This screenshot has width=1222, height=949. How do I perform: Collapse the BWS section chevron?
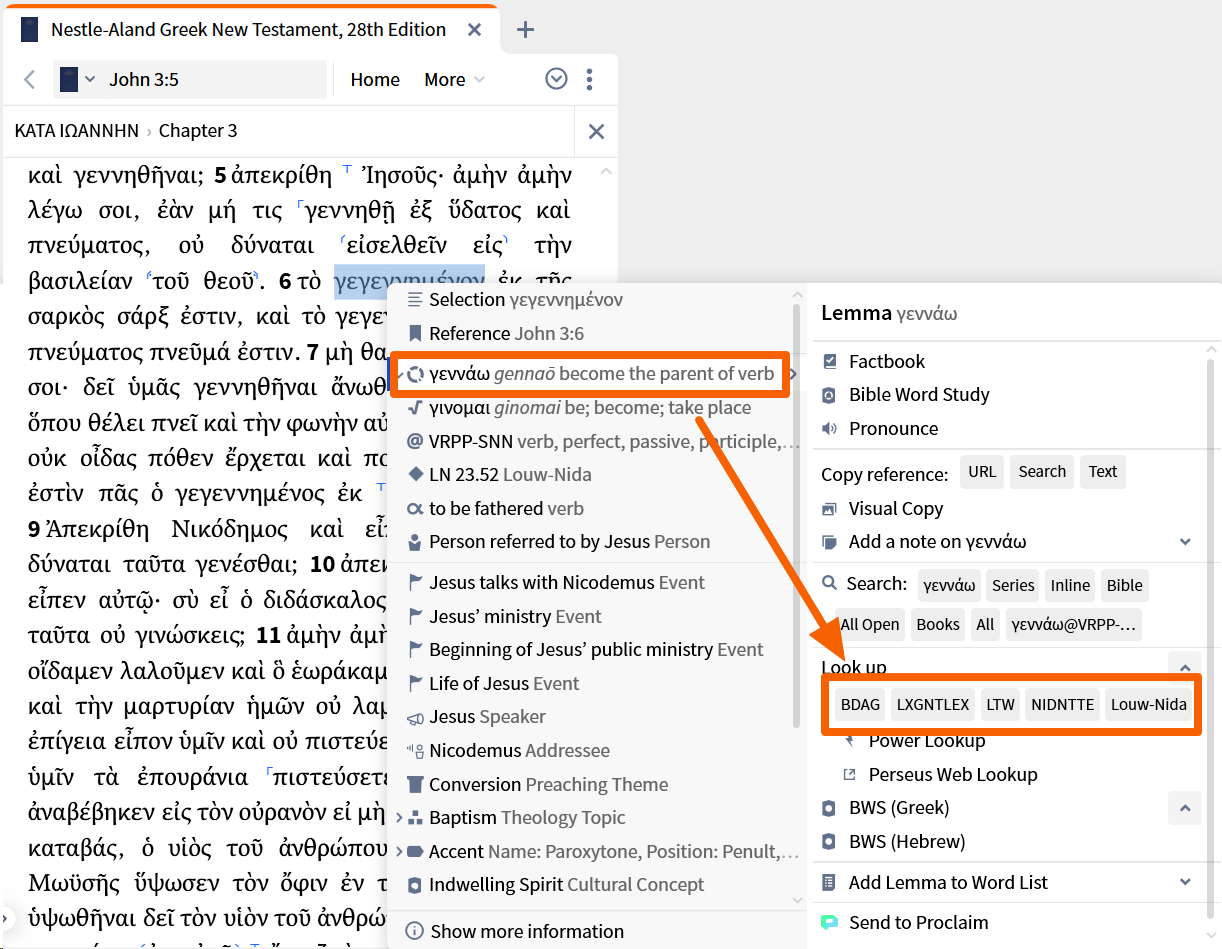[x=1185, y=808]
